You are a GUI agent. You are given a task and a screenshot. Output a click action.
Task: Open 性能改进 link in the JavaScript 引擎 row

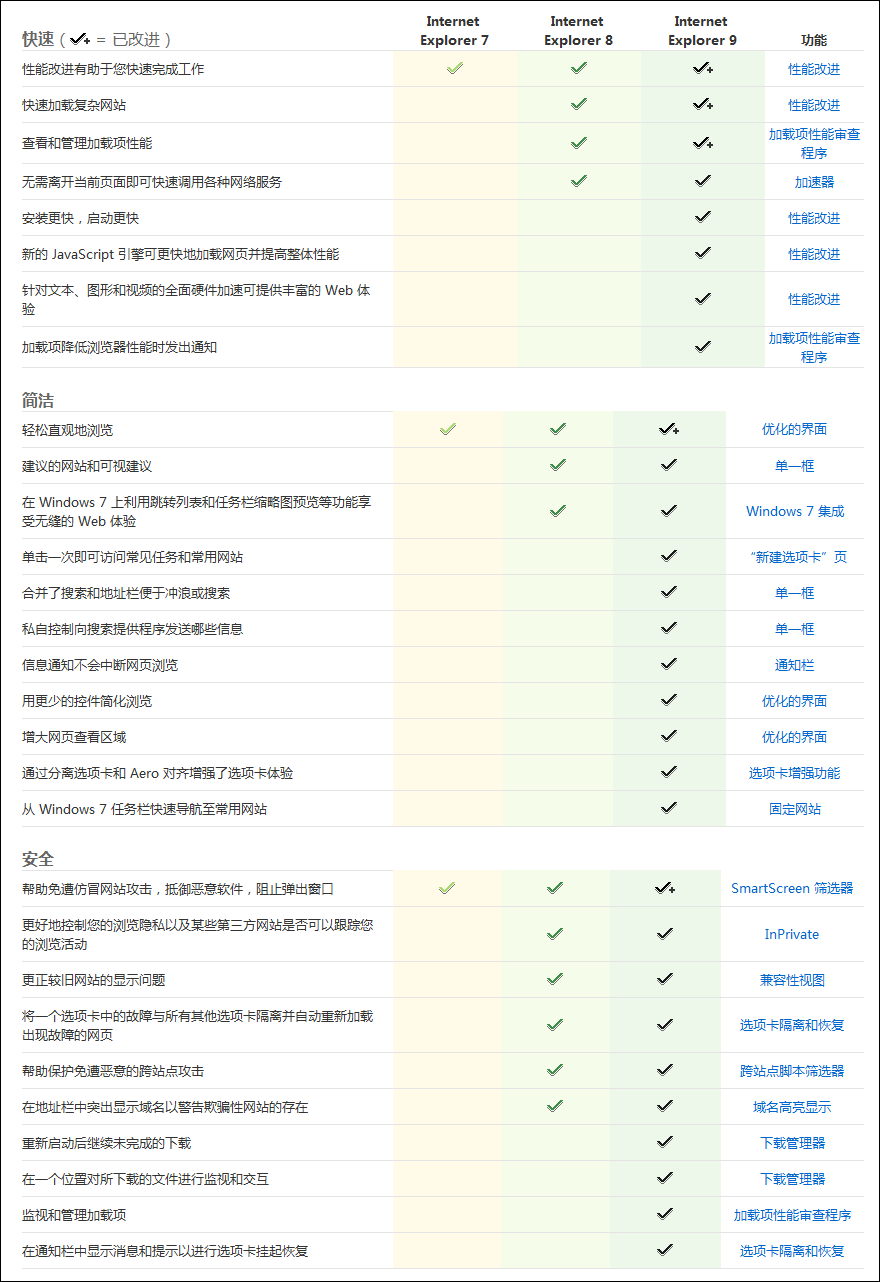click(814, 254)
